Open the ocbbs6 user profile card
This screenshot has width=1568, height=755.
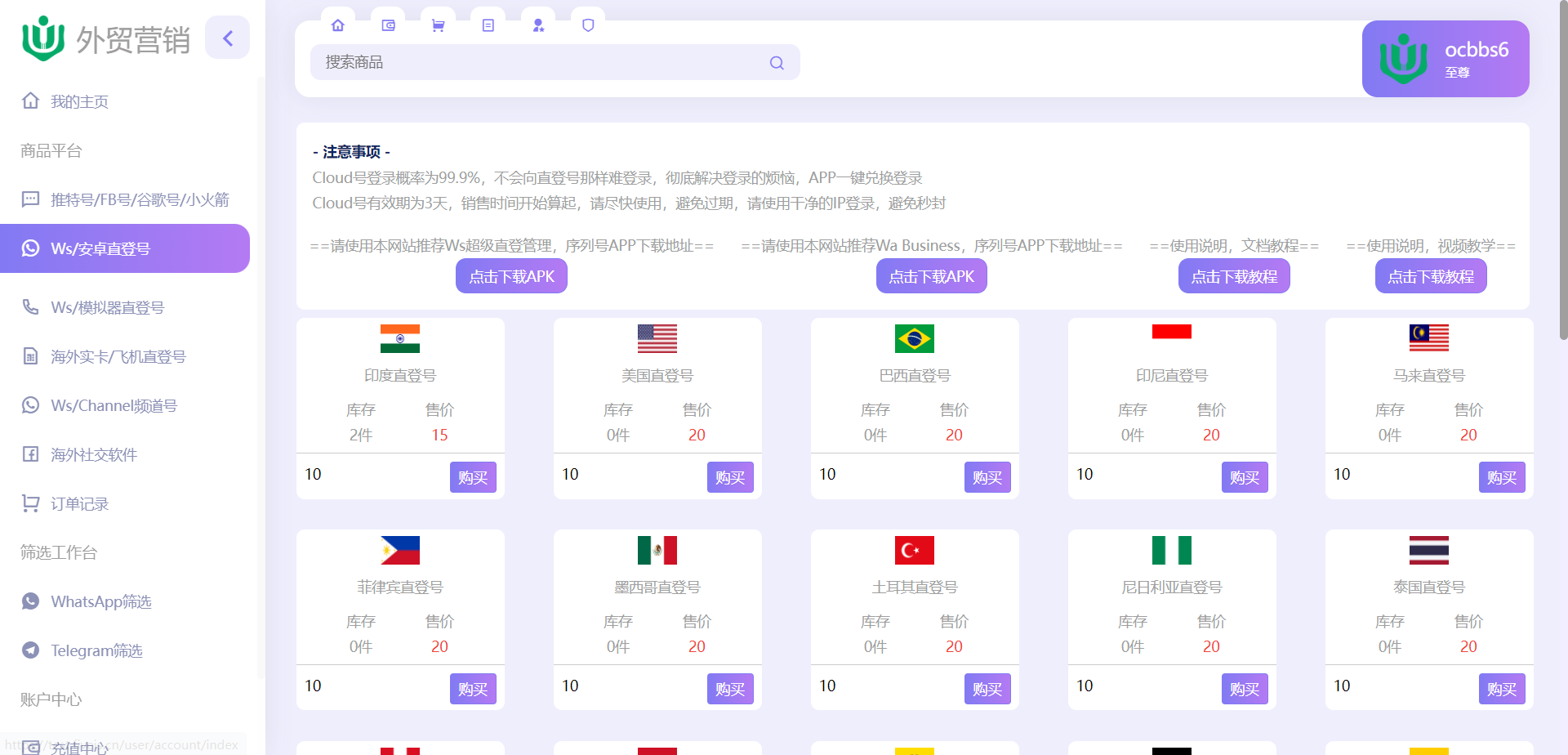click(x=1445, y=59)
